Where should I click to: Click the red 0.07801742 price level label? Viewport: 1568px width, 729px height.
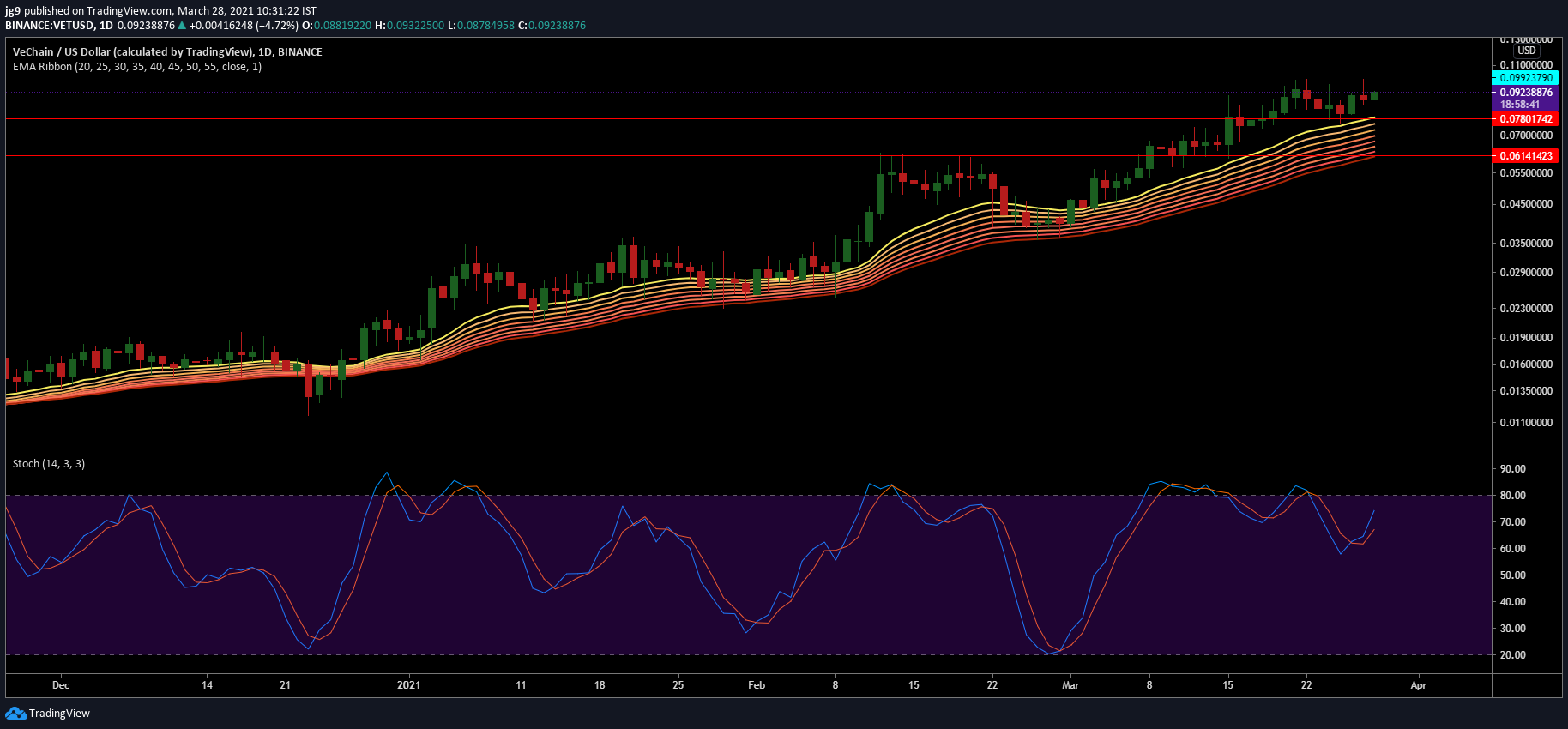point(1525,119)
